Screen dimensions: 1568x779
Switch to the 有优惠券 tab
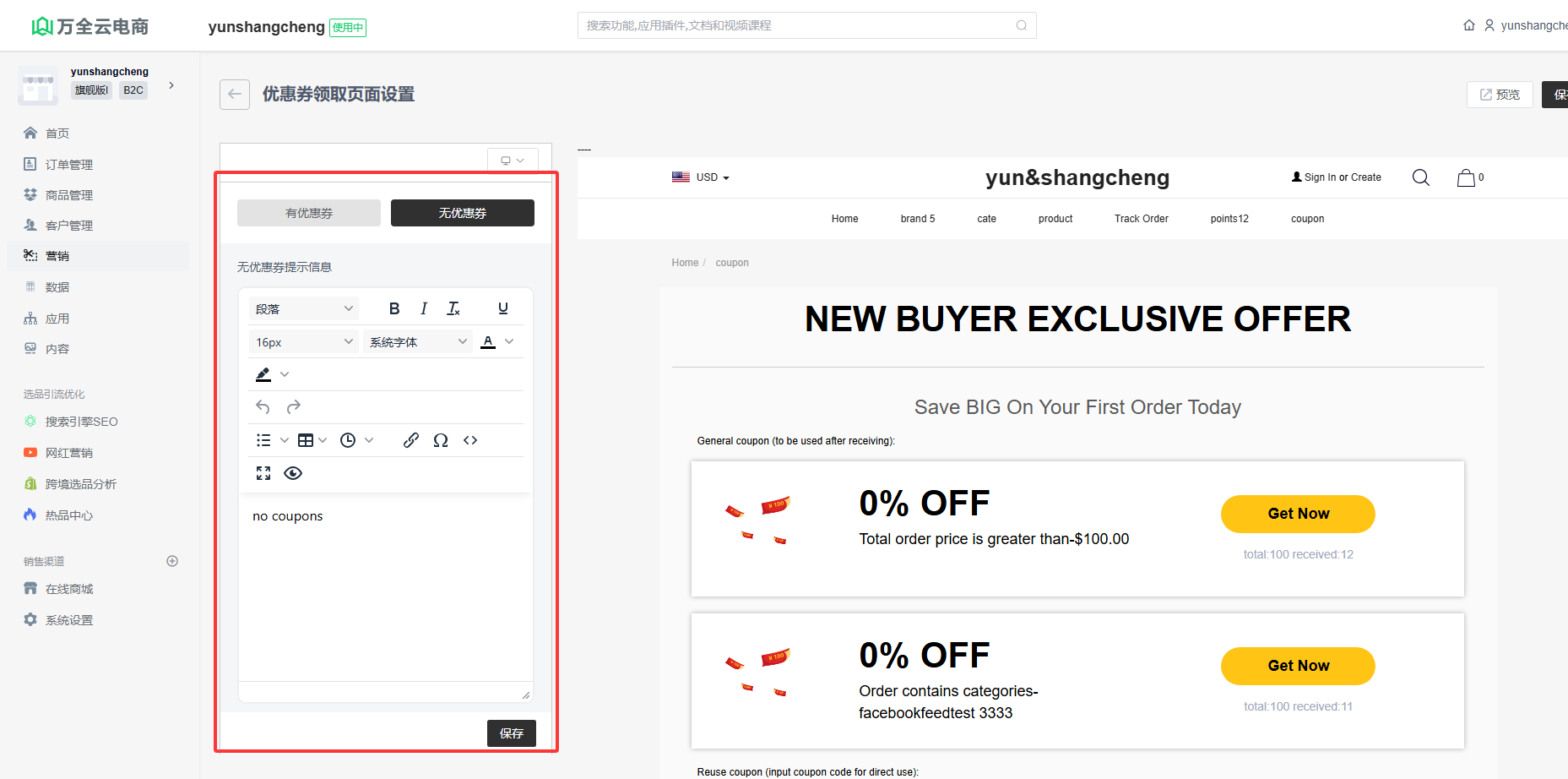click(309, 213)
